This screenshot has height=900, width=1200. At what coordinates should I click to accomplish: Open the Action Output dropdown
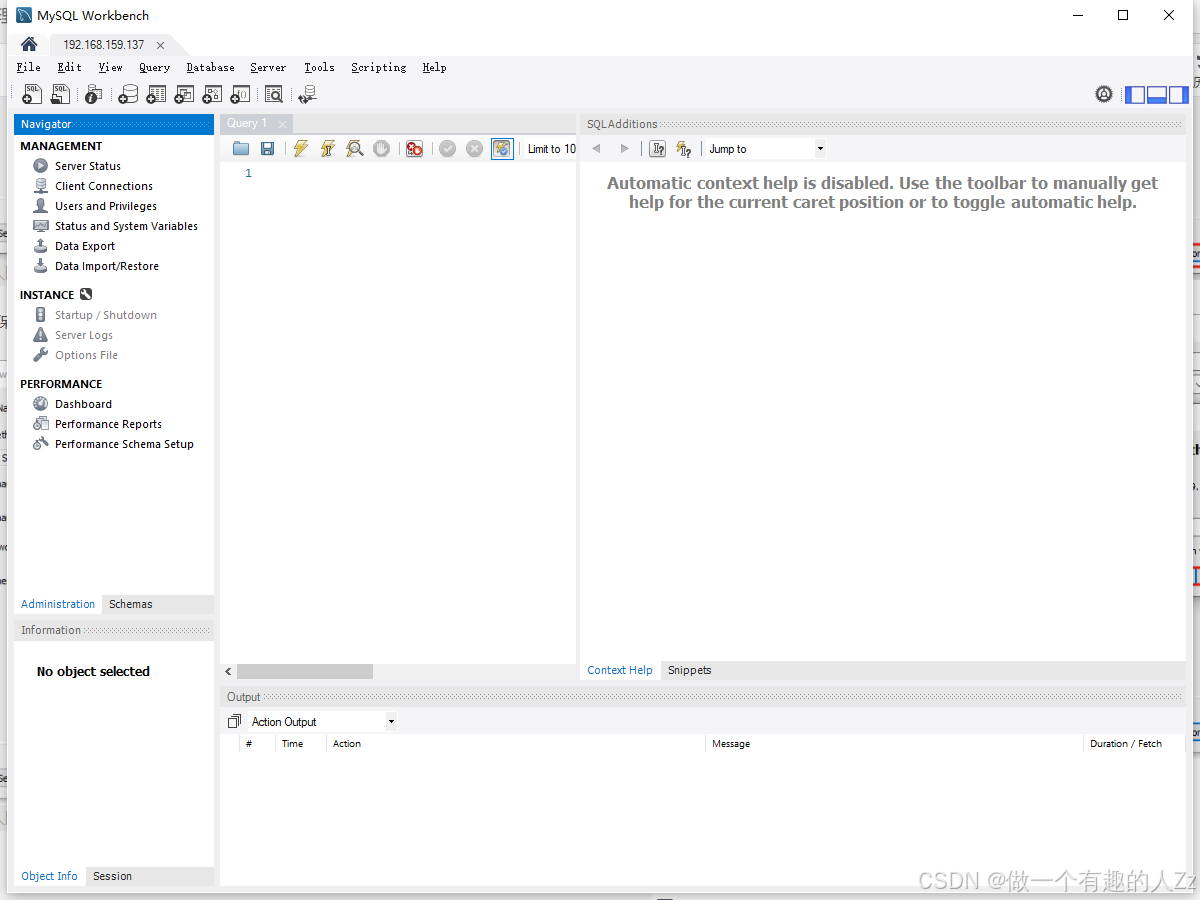click(x=322, y=721)
